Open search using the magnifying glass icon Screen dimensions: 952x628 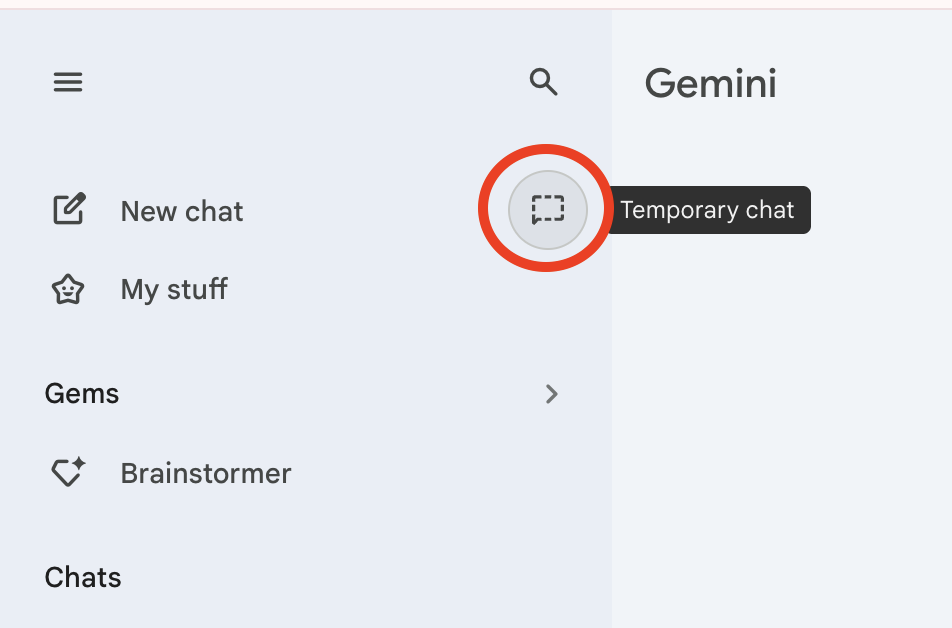point(543,82)
